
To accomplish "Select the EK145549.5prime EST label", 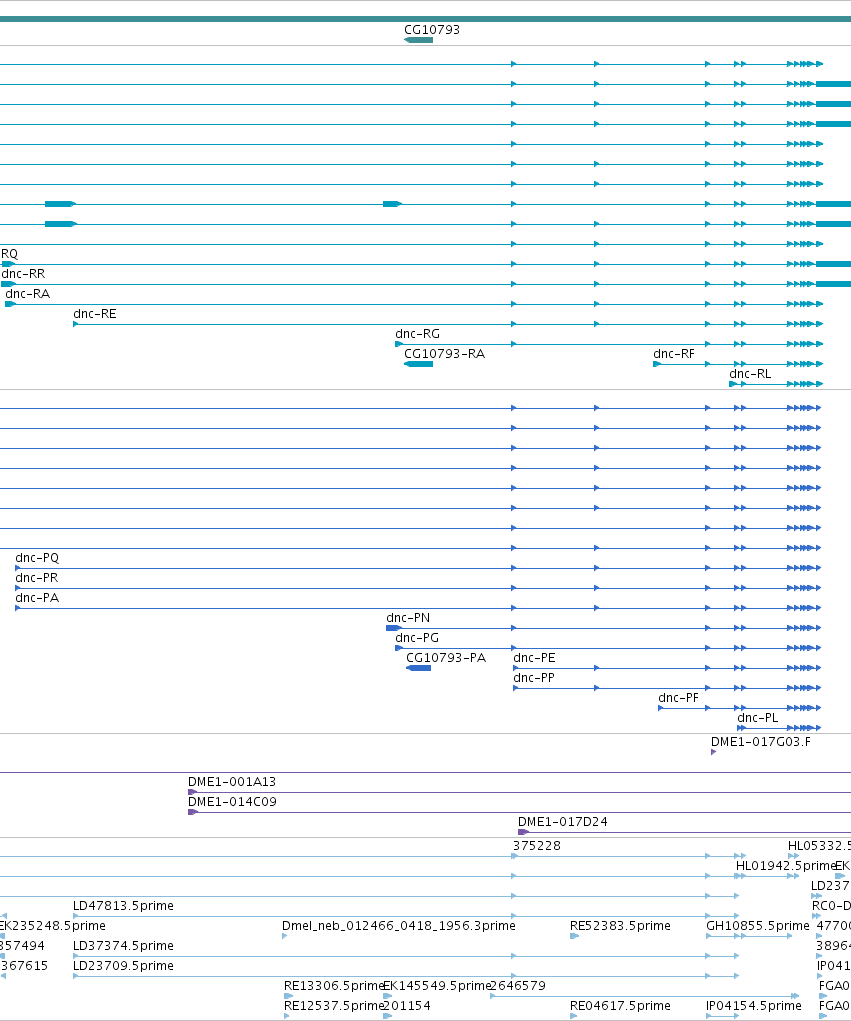I will tap(436, 986).
